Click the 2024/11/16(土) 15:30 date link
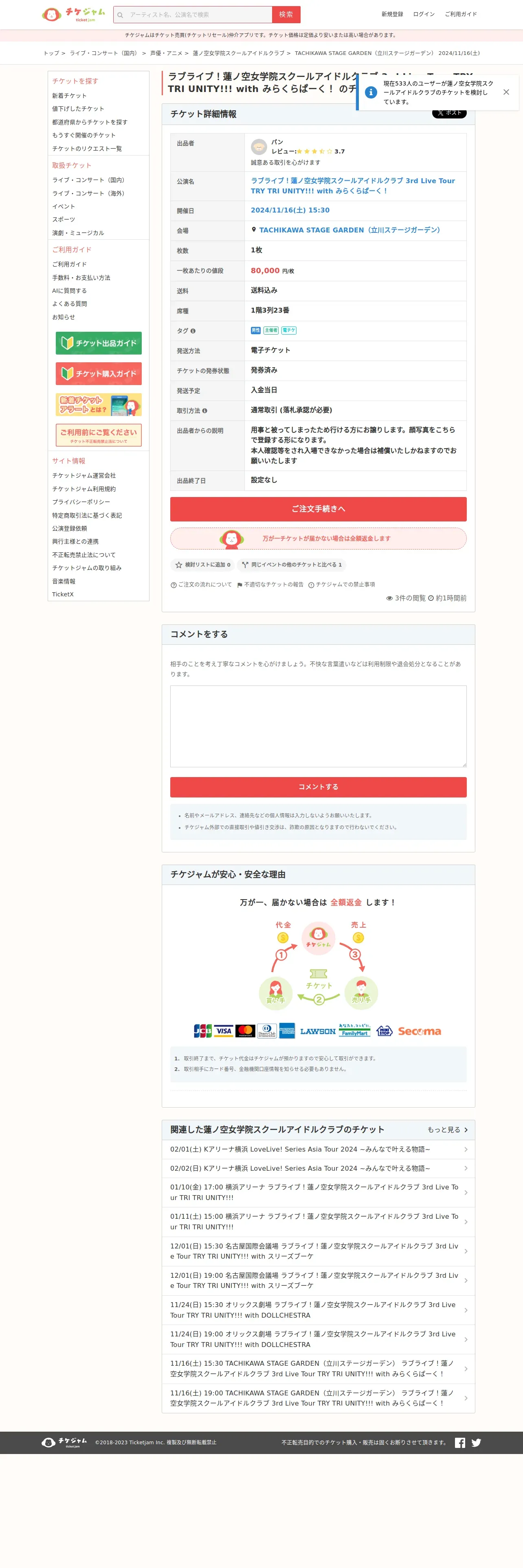 point(290,210)
